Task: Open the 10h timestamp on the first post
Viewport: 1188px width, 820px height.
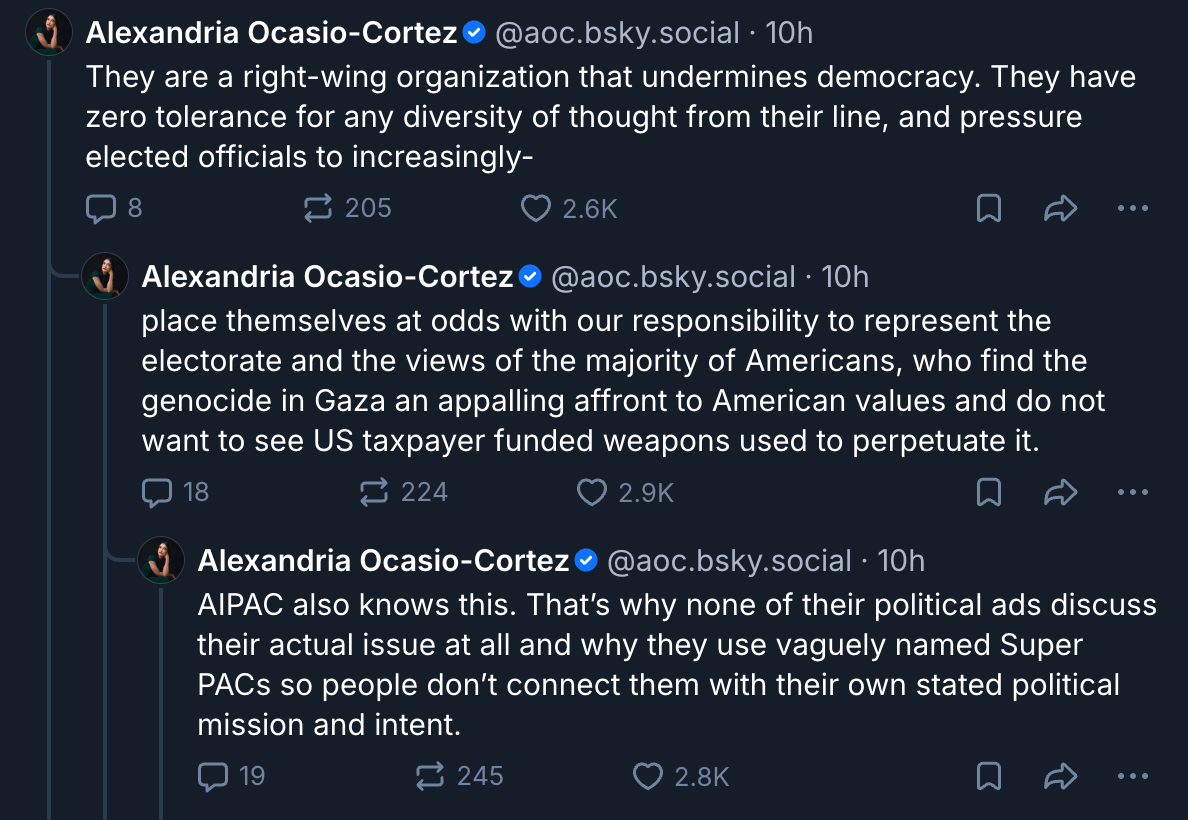Action: [789, 33]
